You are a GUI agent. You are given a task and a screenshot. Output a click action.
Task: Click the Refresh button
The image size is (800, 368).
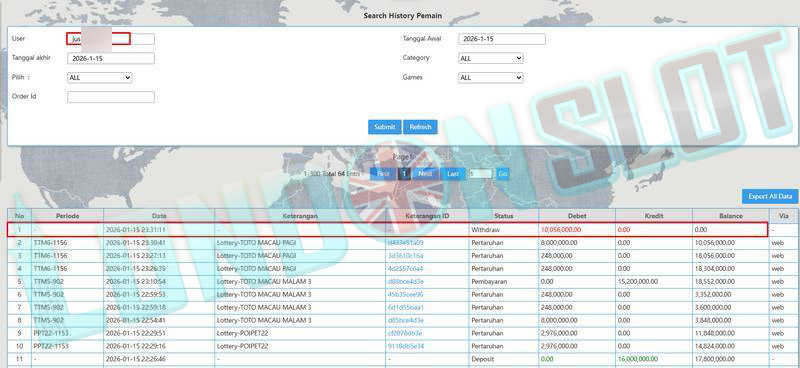click(x=420, y=127)
